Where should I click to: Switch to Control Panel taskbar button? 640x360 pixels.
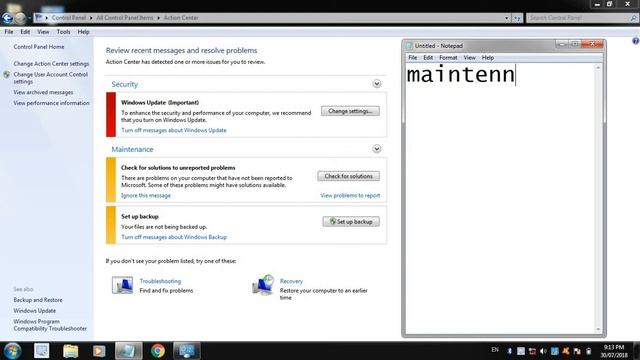tap(187, 351)
